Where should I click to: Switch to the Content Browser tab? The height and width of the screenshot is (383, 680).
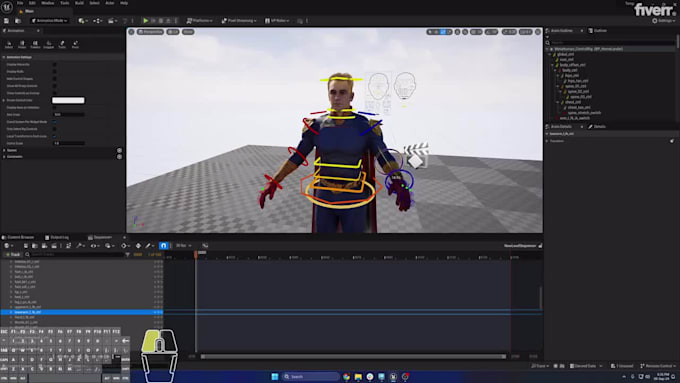pos(18,237)
